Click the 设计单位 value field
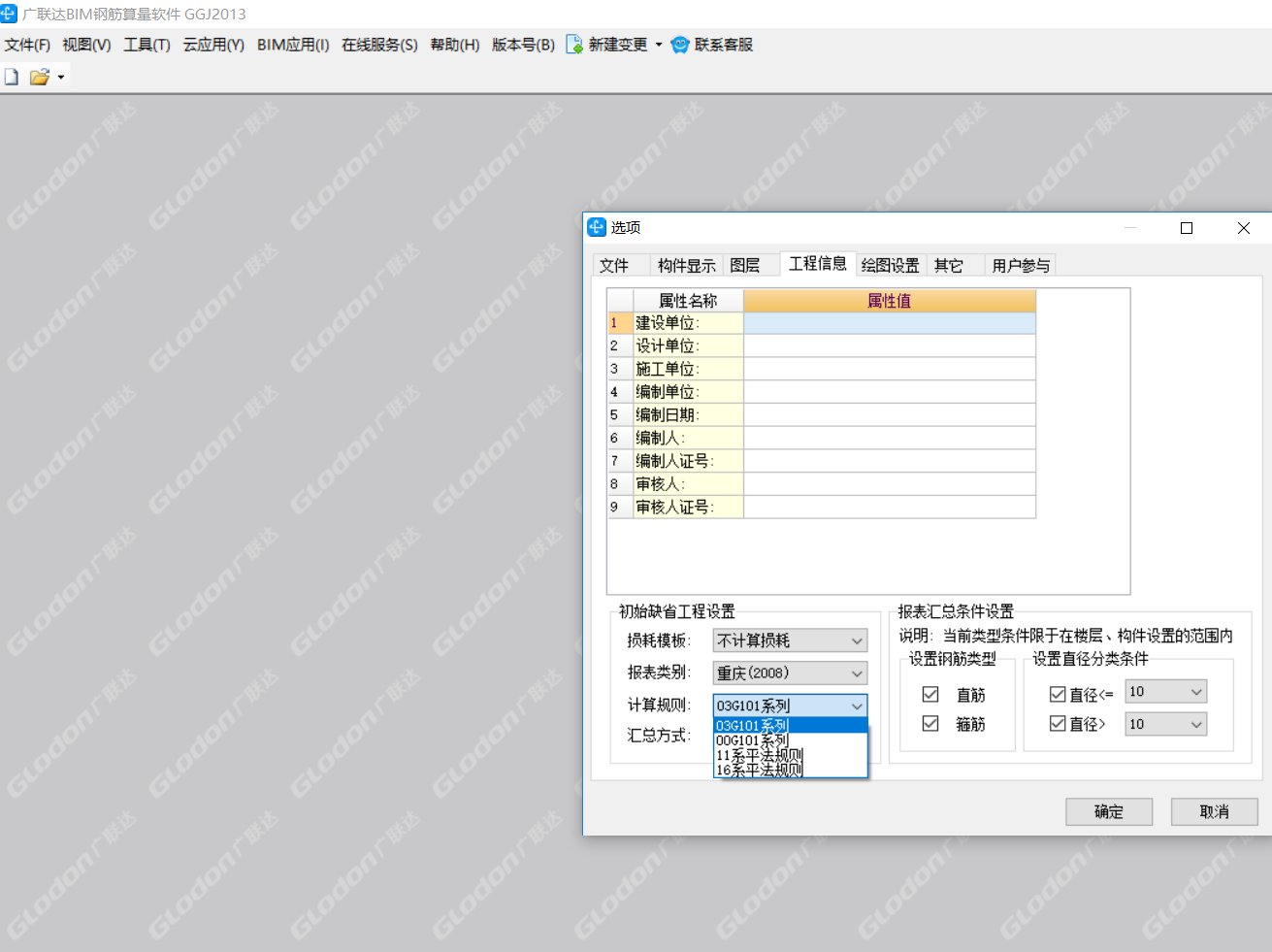This screenshot has width=1272, height=952. click(x=890, y=345)
